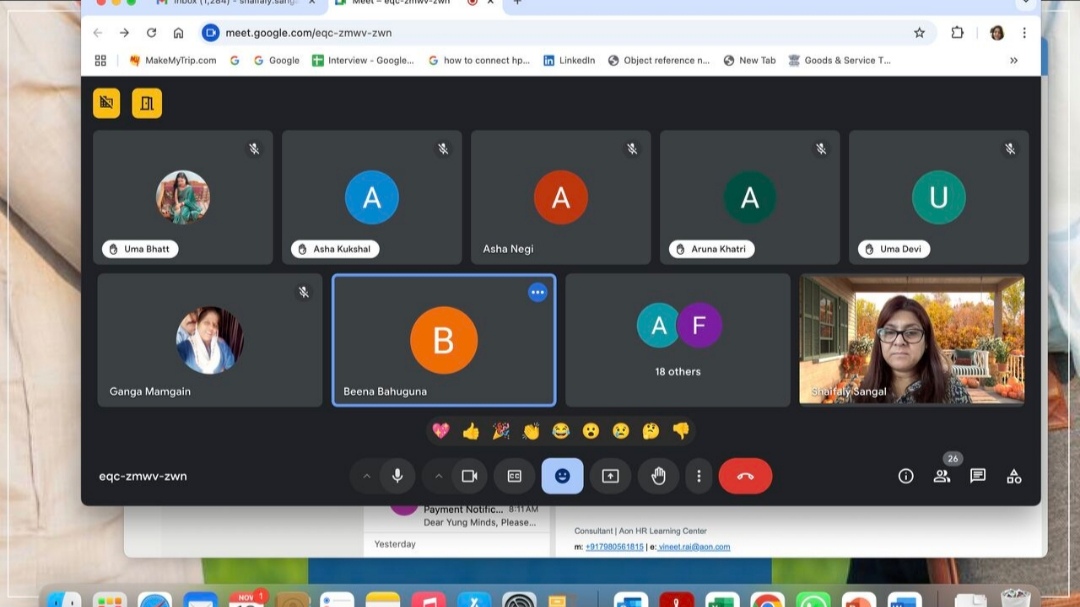This screenshot has height=607, width=1080.
Task: Click Ganga Mamgain name text
Action: click(150, 391)
